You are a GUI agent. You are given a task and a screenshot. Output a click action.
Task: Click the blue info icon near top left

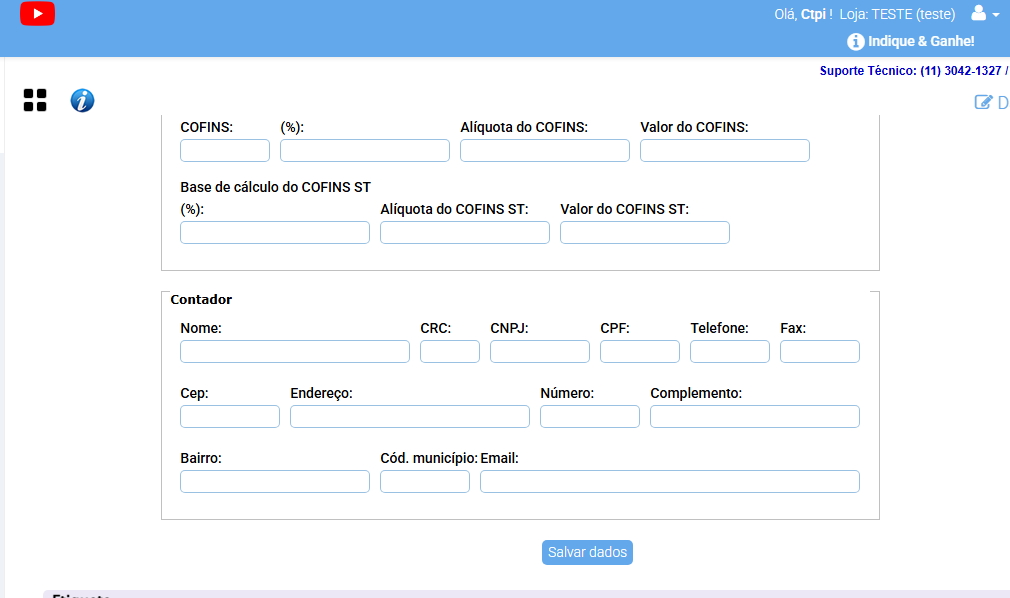click(81, 100)
